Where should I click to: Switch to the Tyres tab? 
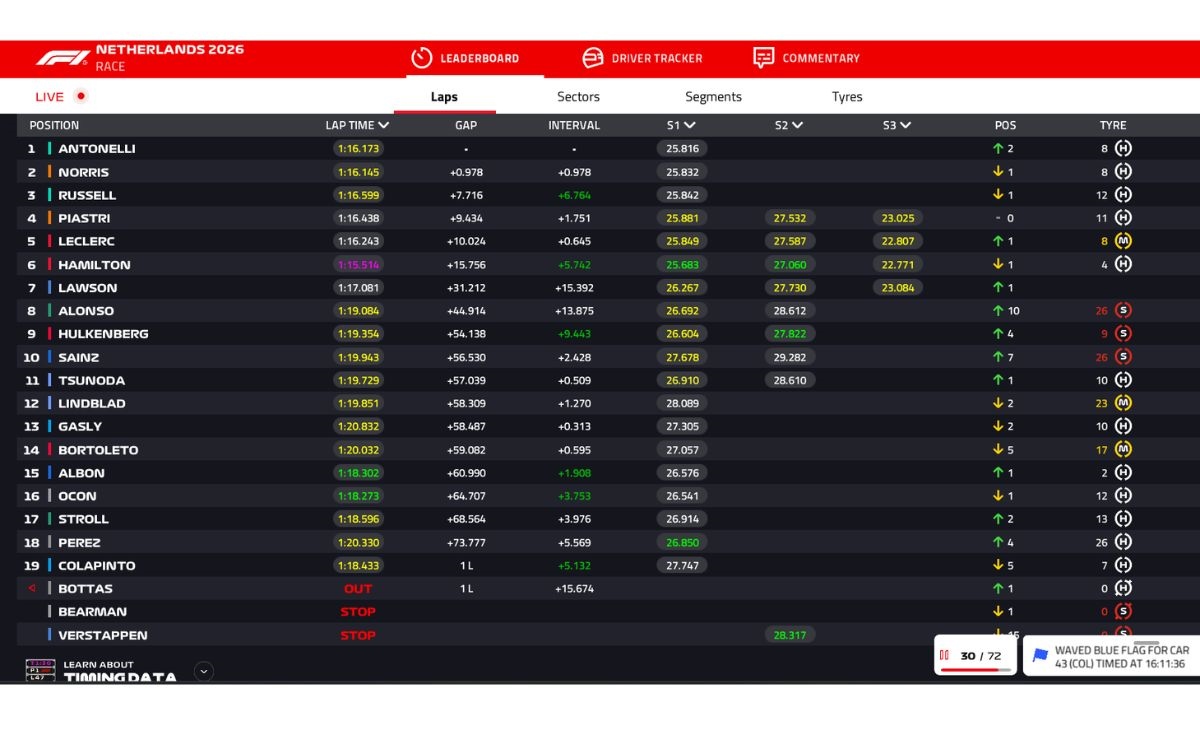pyautogui.click(x=847, y=97)
